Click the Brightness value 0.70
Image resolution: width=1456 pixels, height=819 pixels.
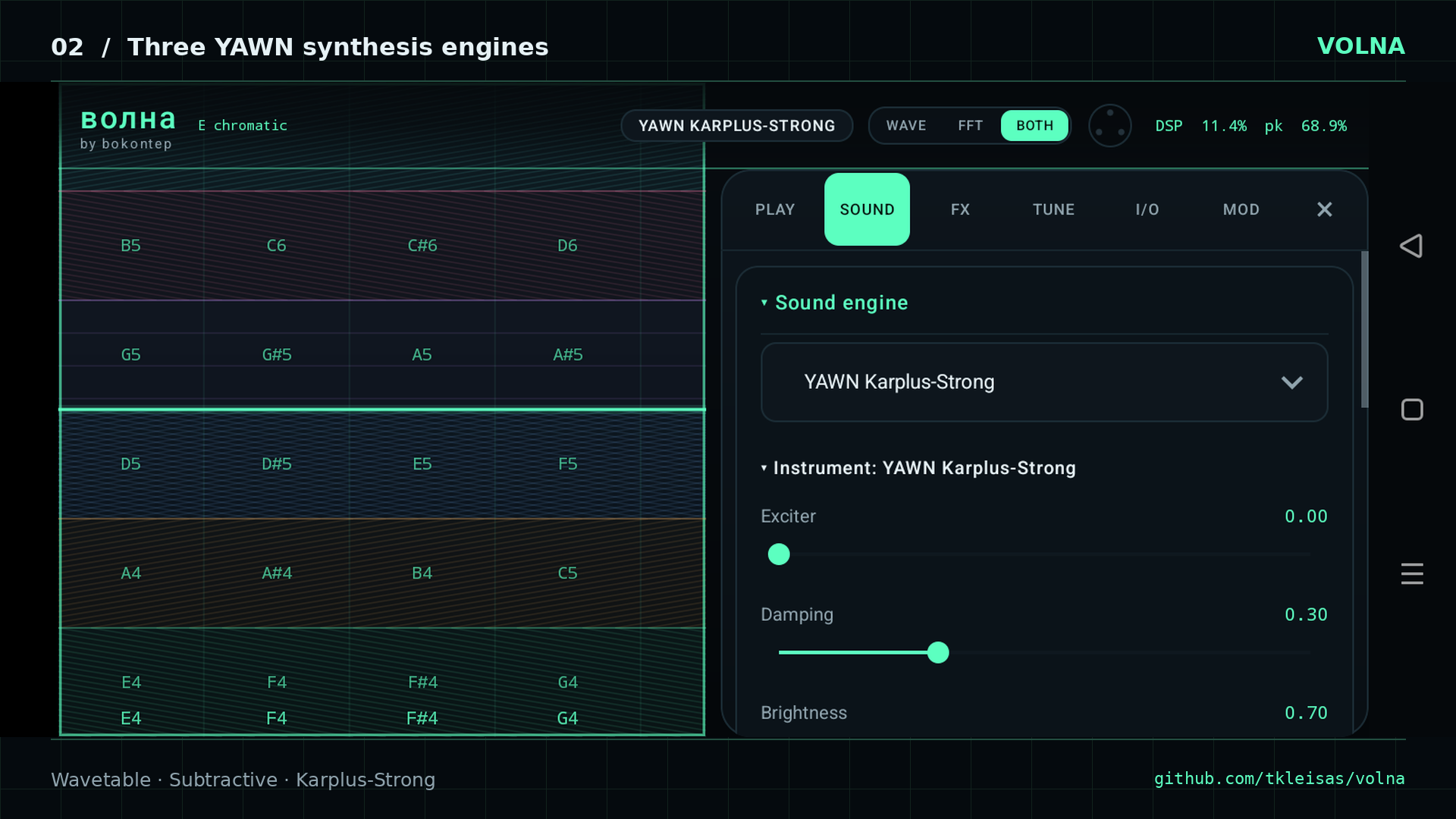click(x=1306, y=713)
